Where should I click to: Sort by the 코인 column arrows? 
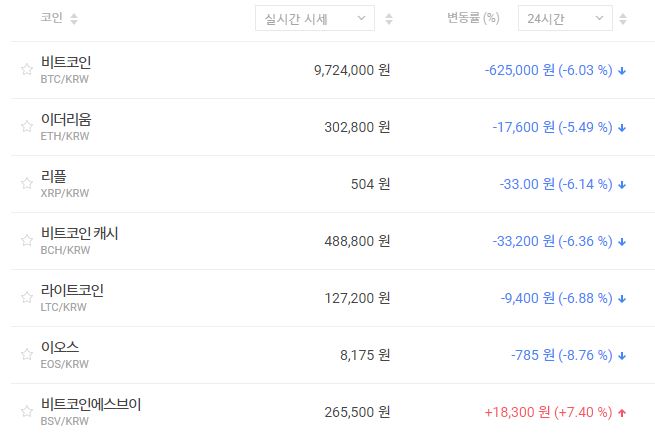coord(75,19)
